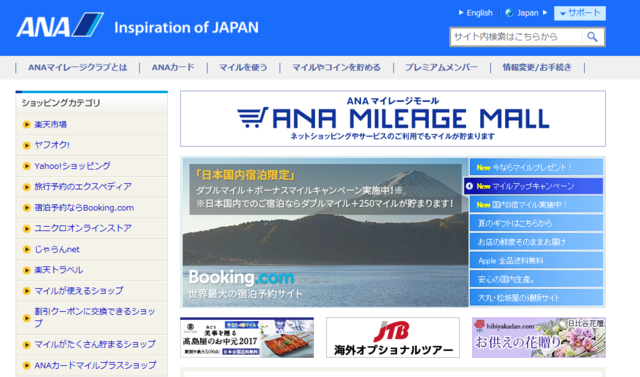This screenshot has height=377, width=640.
Task: Click the circular arrow icon on マイルアップキャンペーン tab
Action: pos(469,186)
